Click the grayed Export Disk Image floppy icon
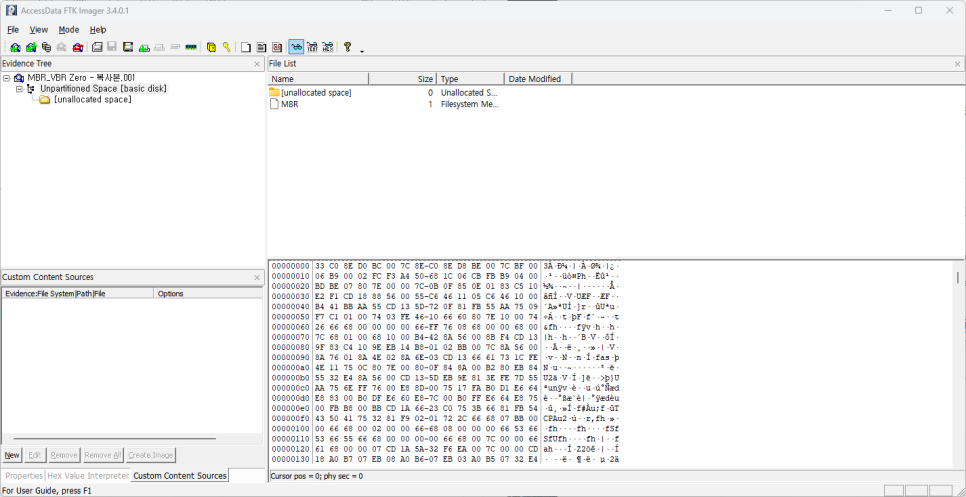966x497 pixels. (112, 47)
